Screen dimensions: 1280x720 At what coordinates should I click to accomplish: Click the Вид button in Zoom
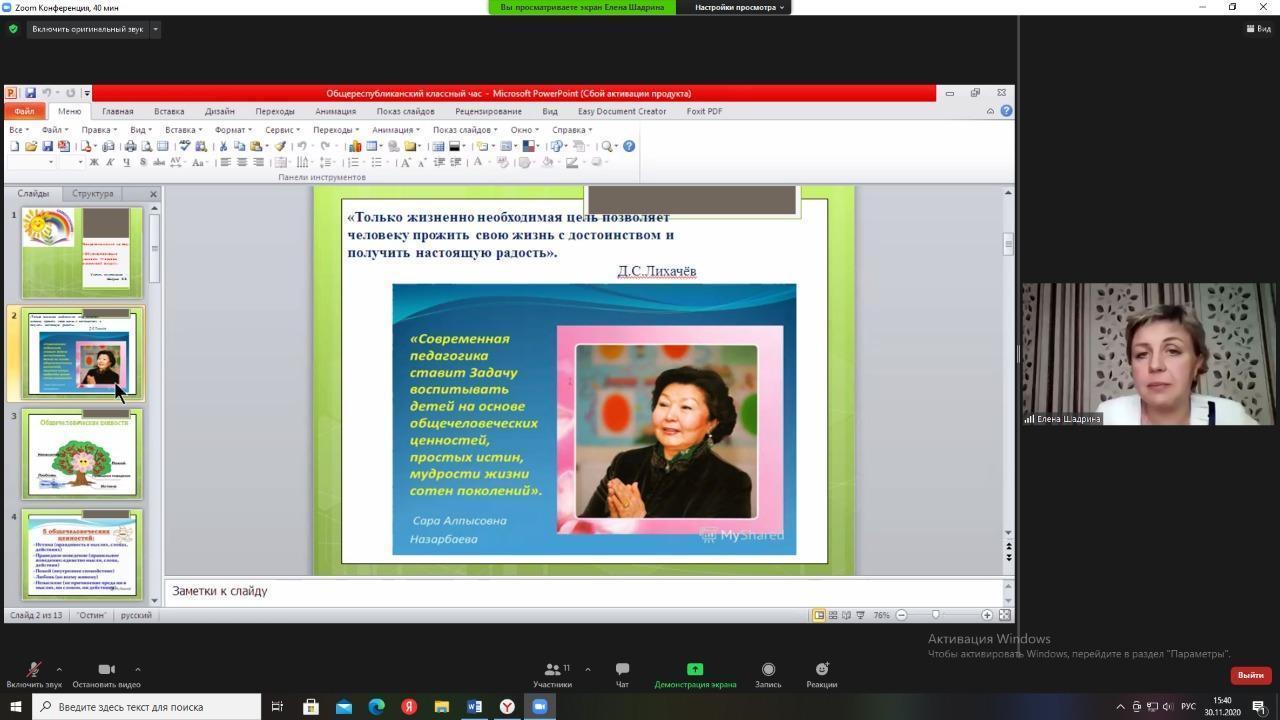(x=1259, y=29)
